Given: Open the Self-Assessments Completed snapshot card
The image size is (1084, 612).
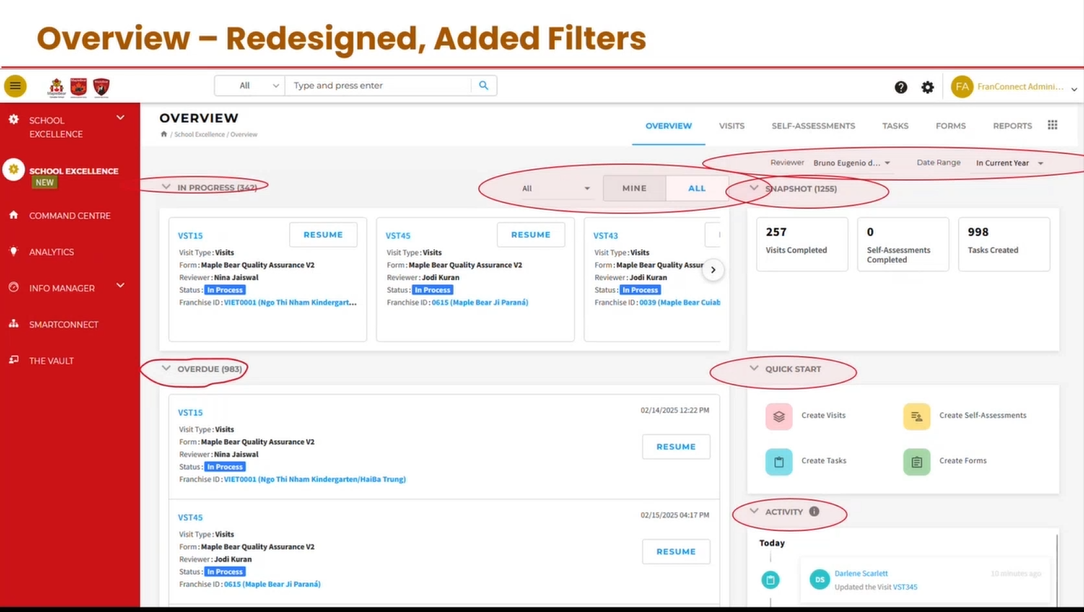Looking at the screenshot, I should [x=903, y=243].
